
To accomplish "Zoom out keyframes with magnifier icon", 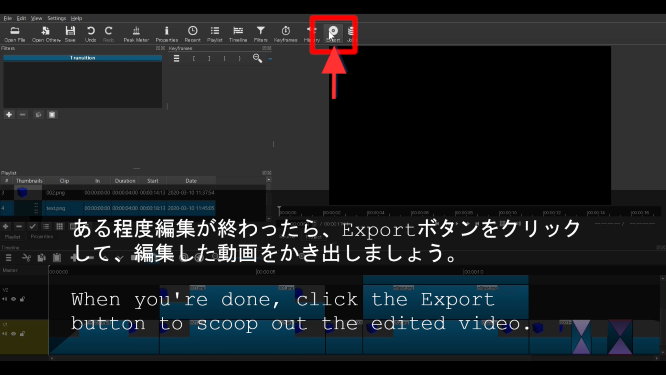I will pyautogui.click(x=257, y=58).
